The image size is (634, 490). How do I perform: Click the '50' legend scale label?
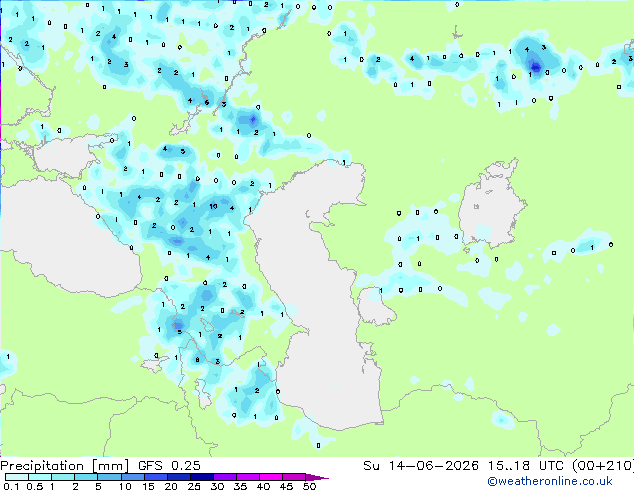point(309,486)
